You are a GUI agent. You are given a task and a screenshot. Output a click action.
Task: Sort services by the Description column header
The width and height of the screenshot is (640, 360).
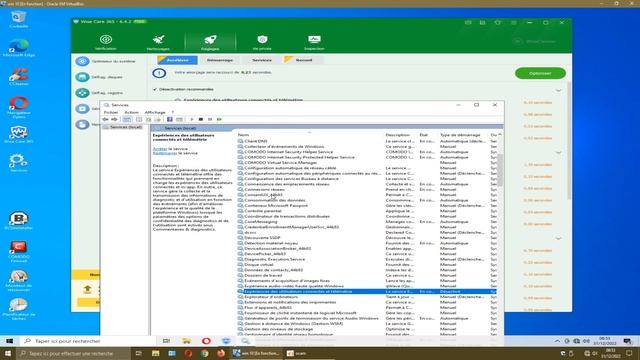398,135
